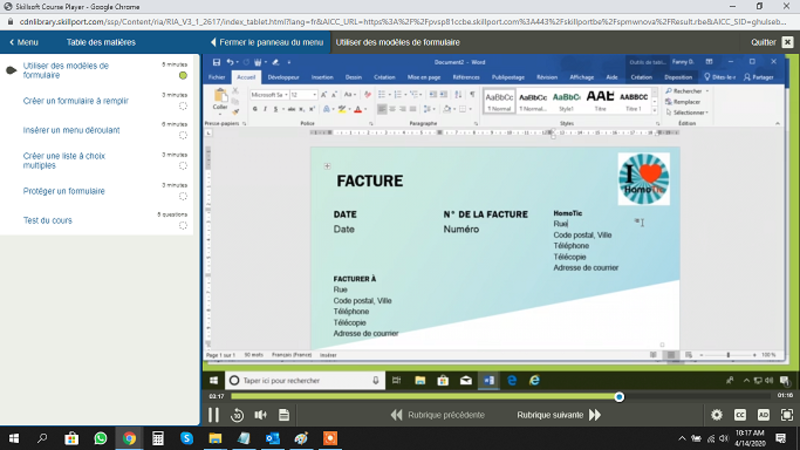Open Test du cours
The height and width of the screenshot is (450, 800).
pos(47,221)
